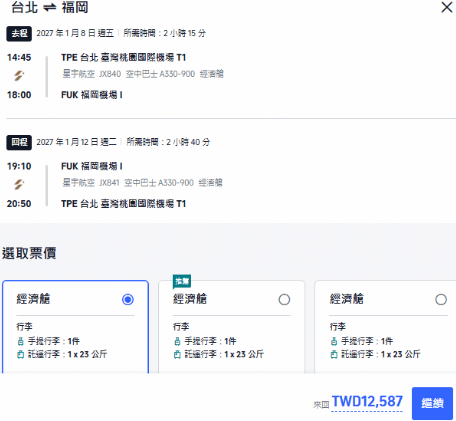Click carry-on baggage icon in third fare card
The width and height of the screenshot is (456, 421).
tap(334, 341)
